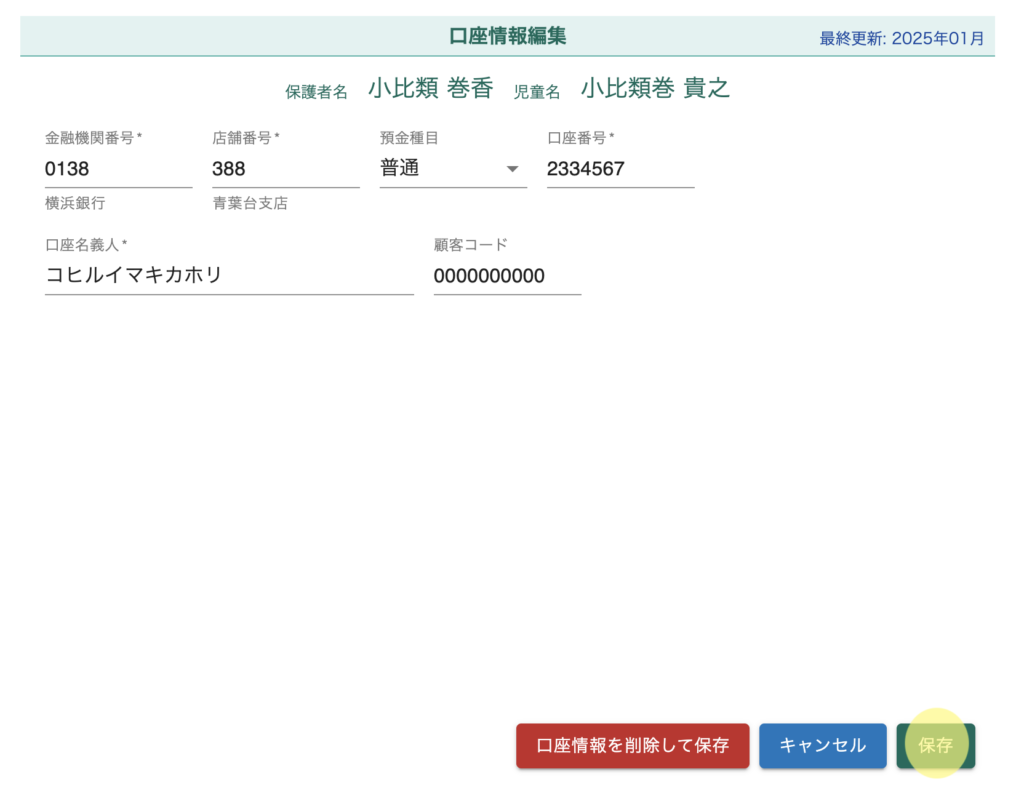Click the 店舗番号 field showing 388
The image size is (1024, 785).
pyautogui.click(x=285, y=169)
